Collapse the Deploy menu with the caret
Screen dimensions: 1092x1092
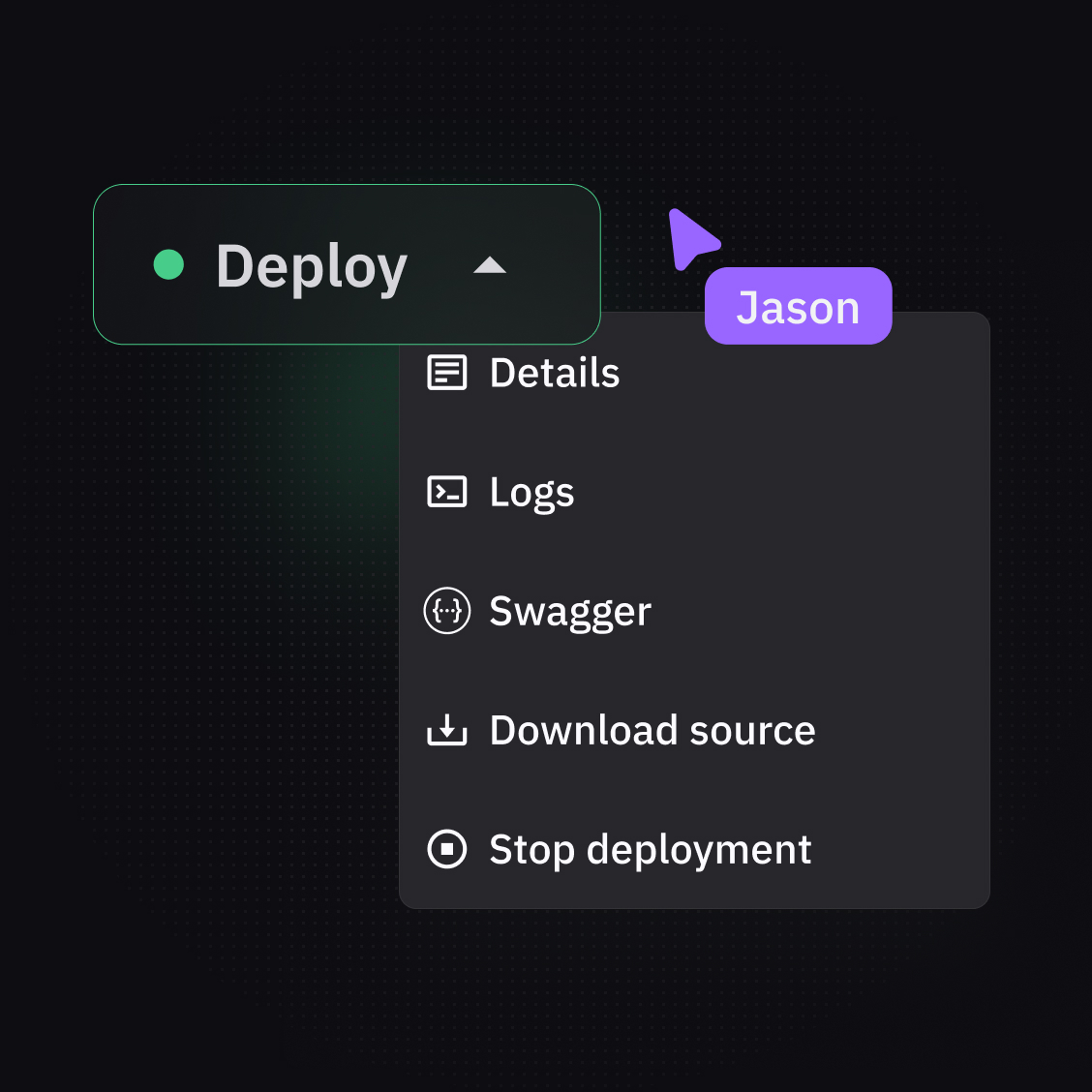490,265
